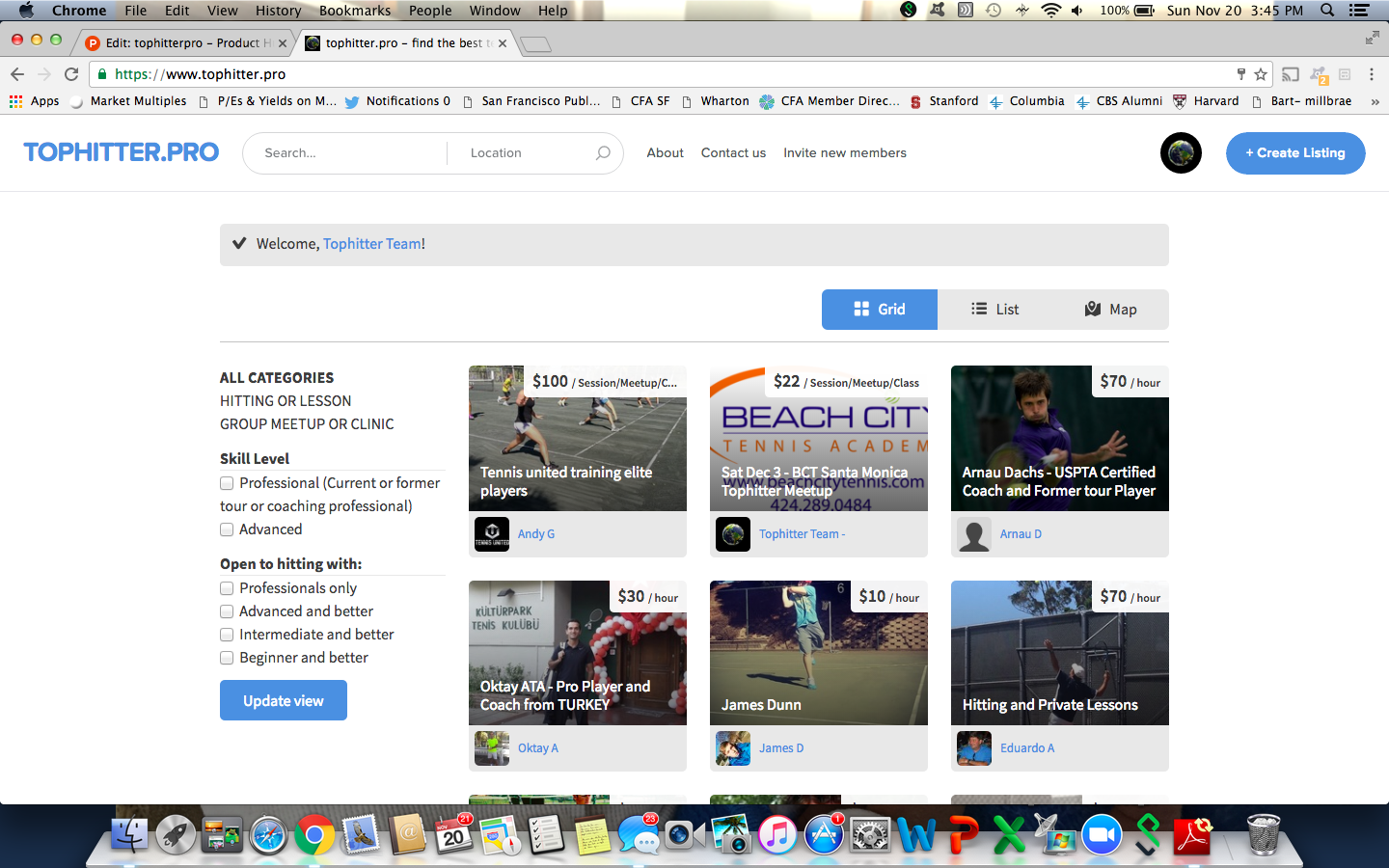Tick the Advanced and better checkbox
The image size is (1389, 868).
click(x=227, y=611)
